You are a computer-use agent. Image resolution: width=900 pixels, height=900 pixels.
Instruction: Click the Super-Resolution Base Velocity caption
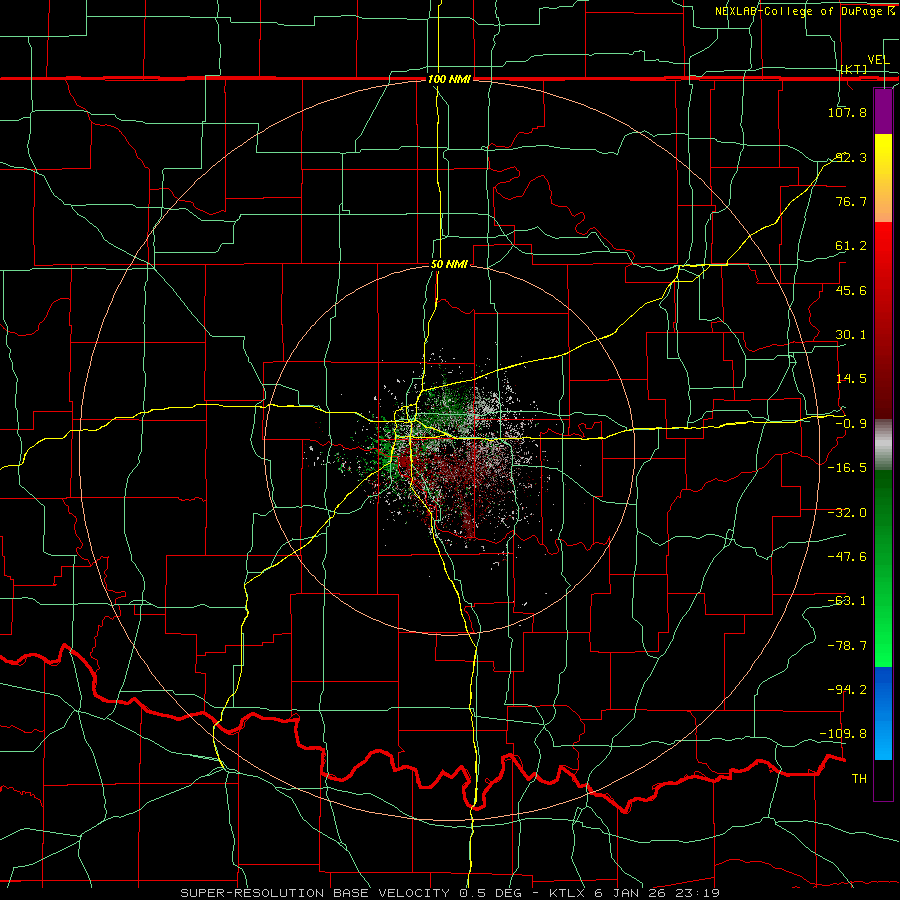pyautogui.click(x=449, y=893)
